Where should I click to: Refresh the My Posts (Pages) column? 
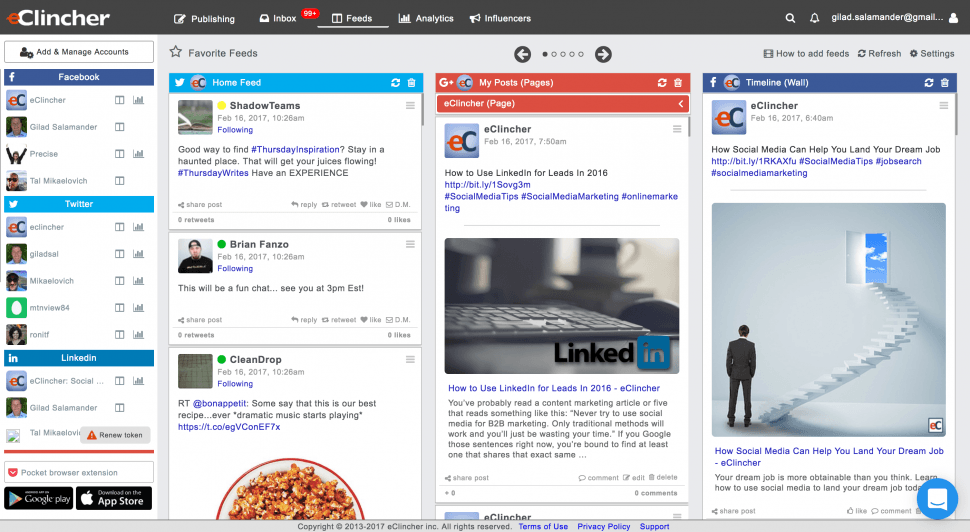point(662,83)
